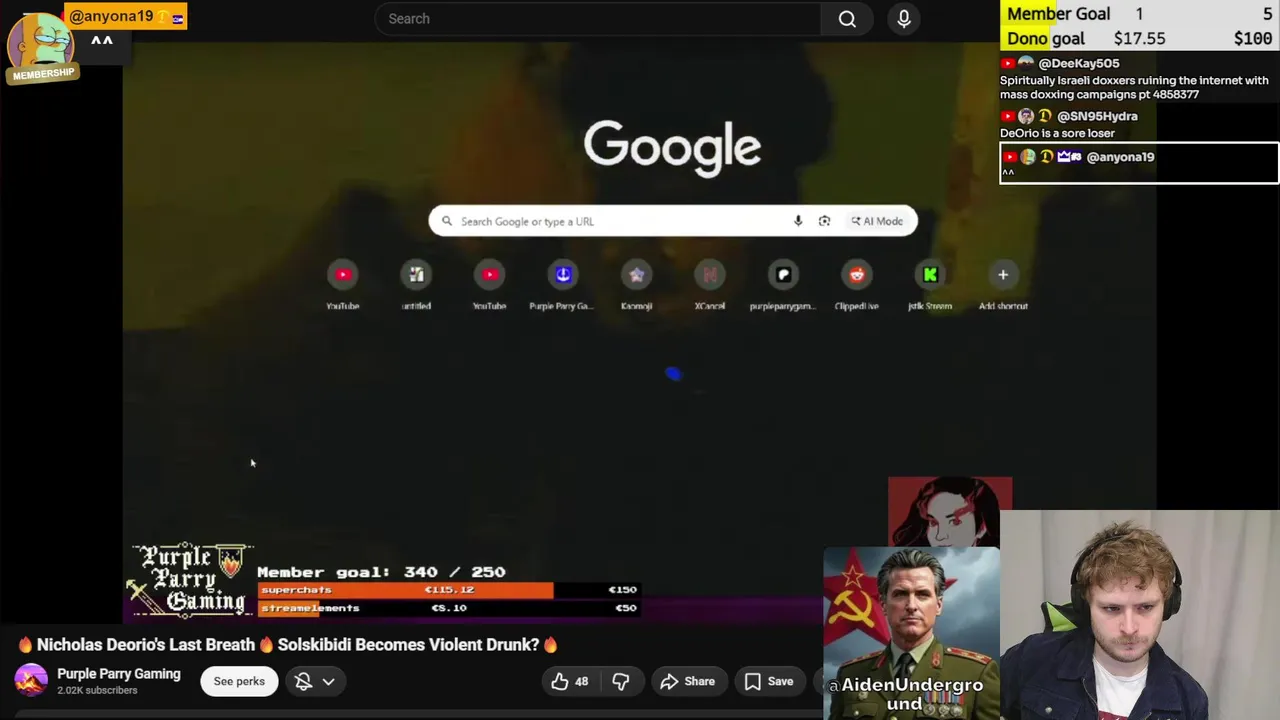Activate YouTube voice search microphone

(x=904, y=19)
